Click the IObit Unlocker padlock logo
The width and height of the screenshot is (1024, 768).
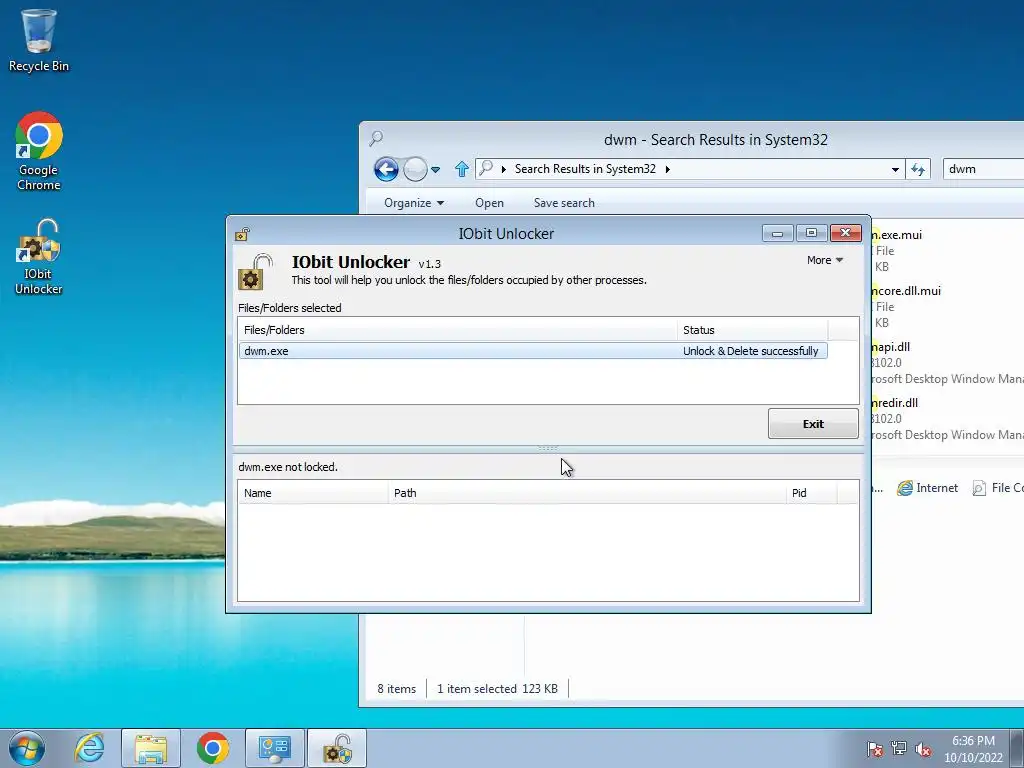pyautogui.click(x=255, y=272)
